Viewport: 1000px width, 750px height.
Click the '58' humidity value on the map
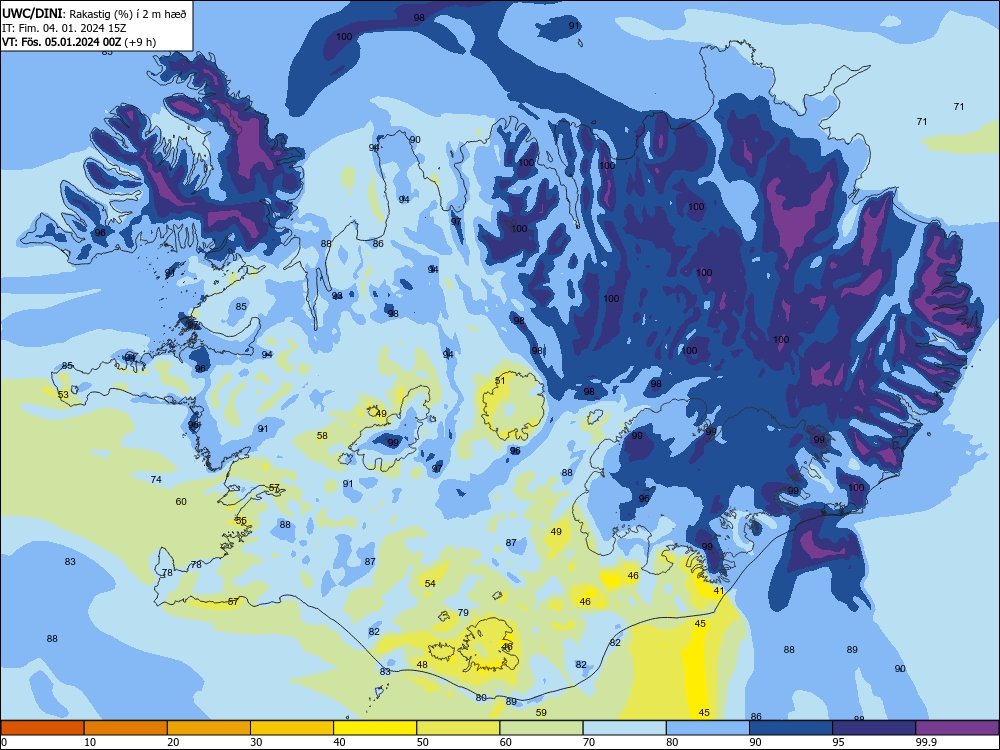[x=322, y=436]
